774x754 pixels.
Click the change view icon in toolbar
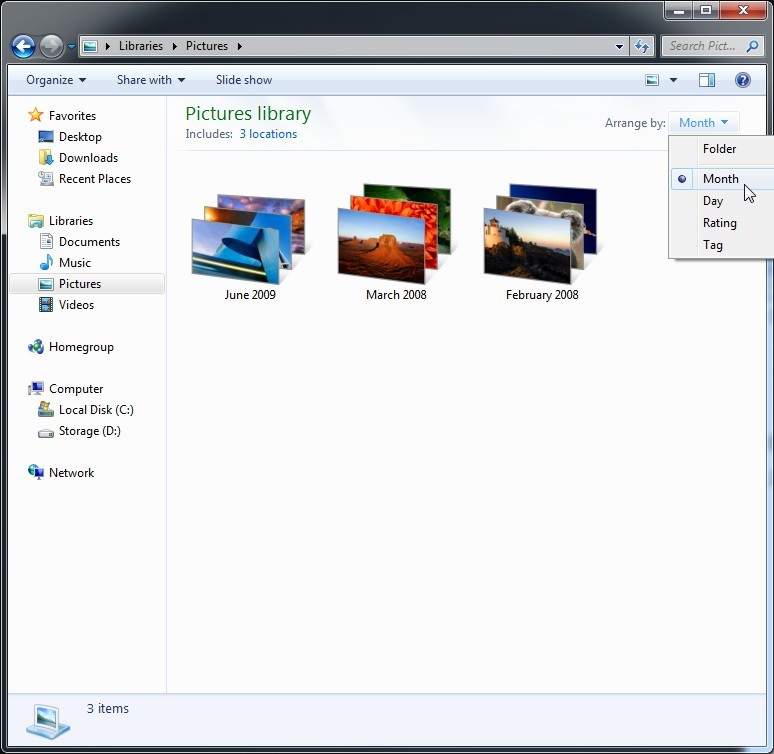tap(652, 80)
